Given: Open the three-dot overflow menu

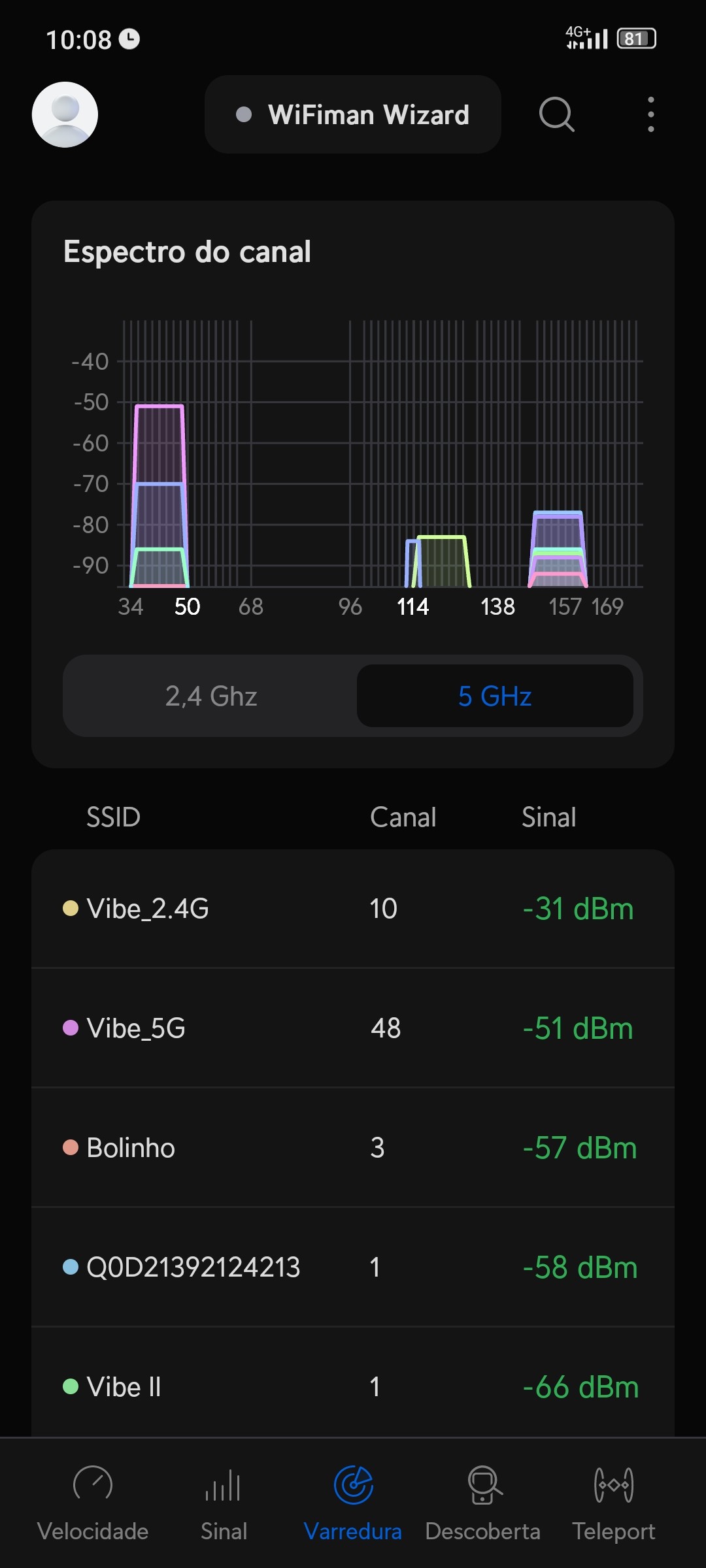Looking at the screenshot, I should pyautogui.click(x=650, y=114).
